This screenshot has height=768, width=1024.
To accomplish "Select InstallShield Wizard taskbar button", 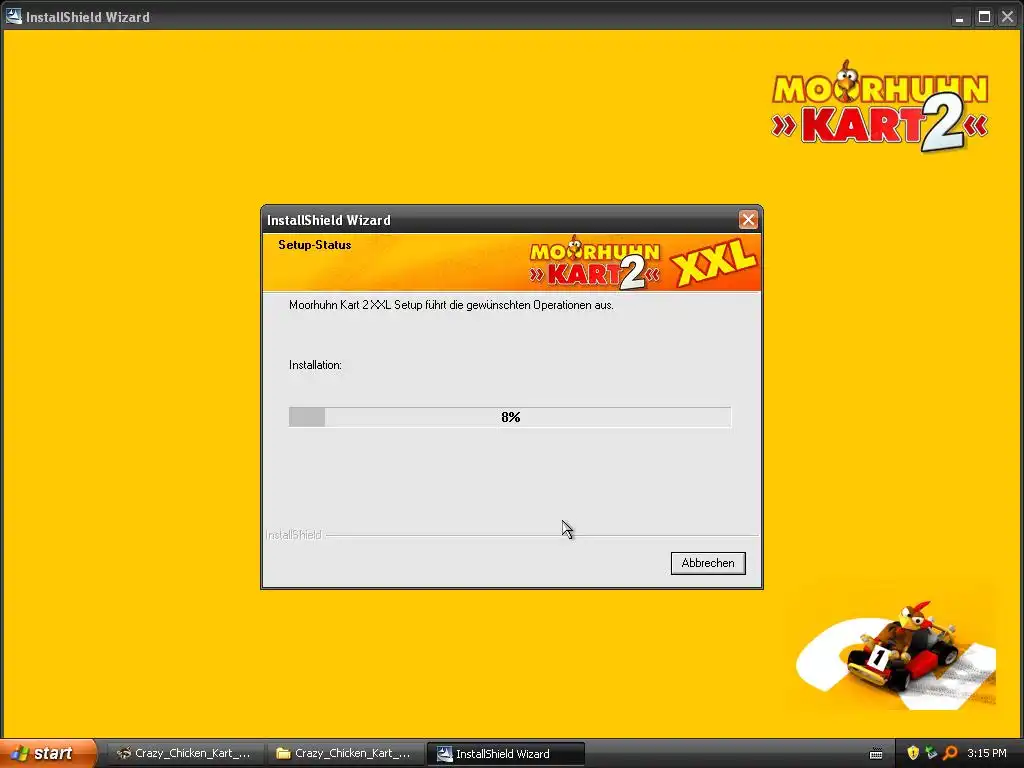I will pos(505,754).
